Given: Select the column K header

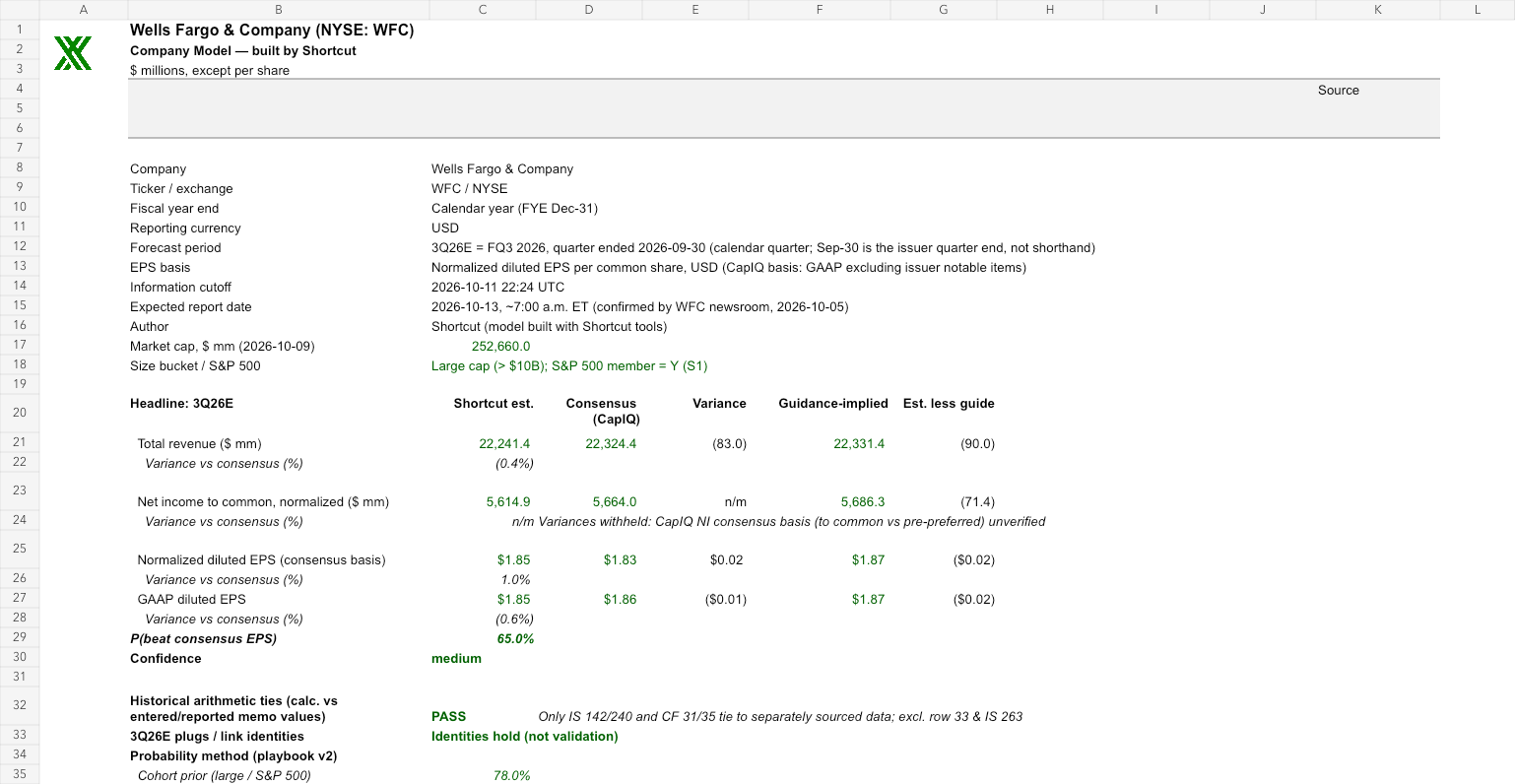Looking at the screenshot, I should click(1377, 10).
